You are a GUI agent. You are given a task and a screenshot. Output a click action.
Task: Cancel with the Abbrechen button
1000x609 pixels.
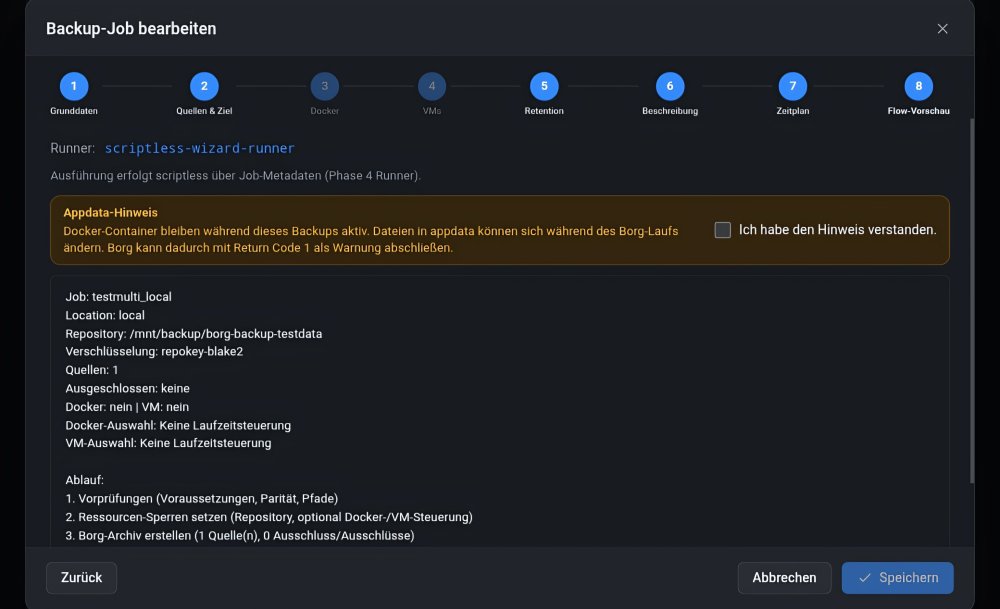point(784,578)
